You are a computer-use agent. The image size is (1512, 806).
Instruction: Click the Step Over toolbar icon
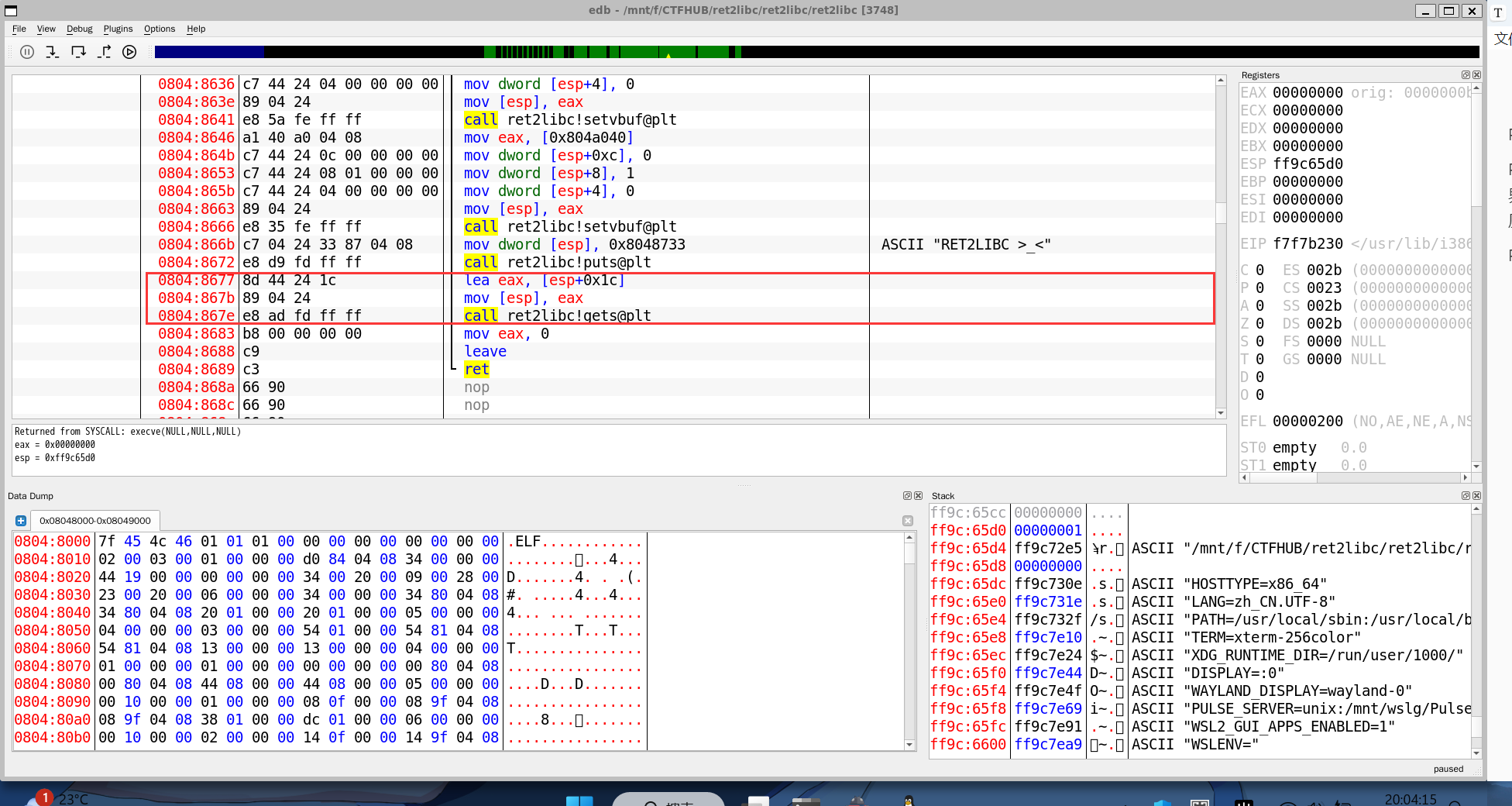(x=78, y=52)
